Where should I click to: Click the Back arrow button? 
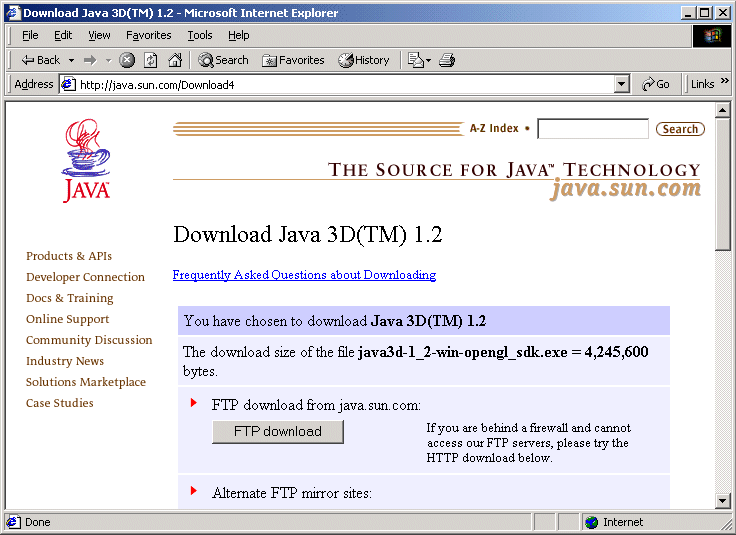(40, 60)
